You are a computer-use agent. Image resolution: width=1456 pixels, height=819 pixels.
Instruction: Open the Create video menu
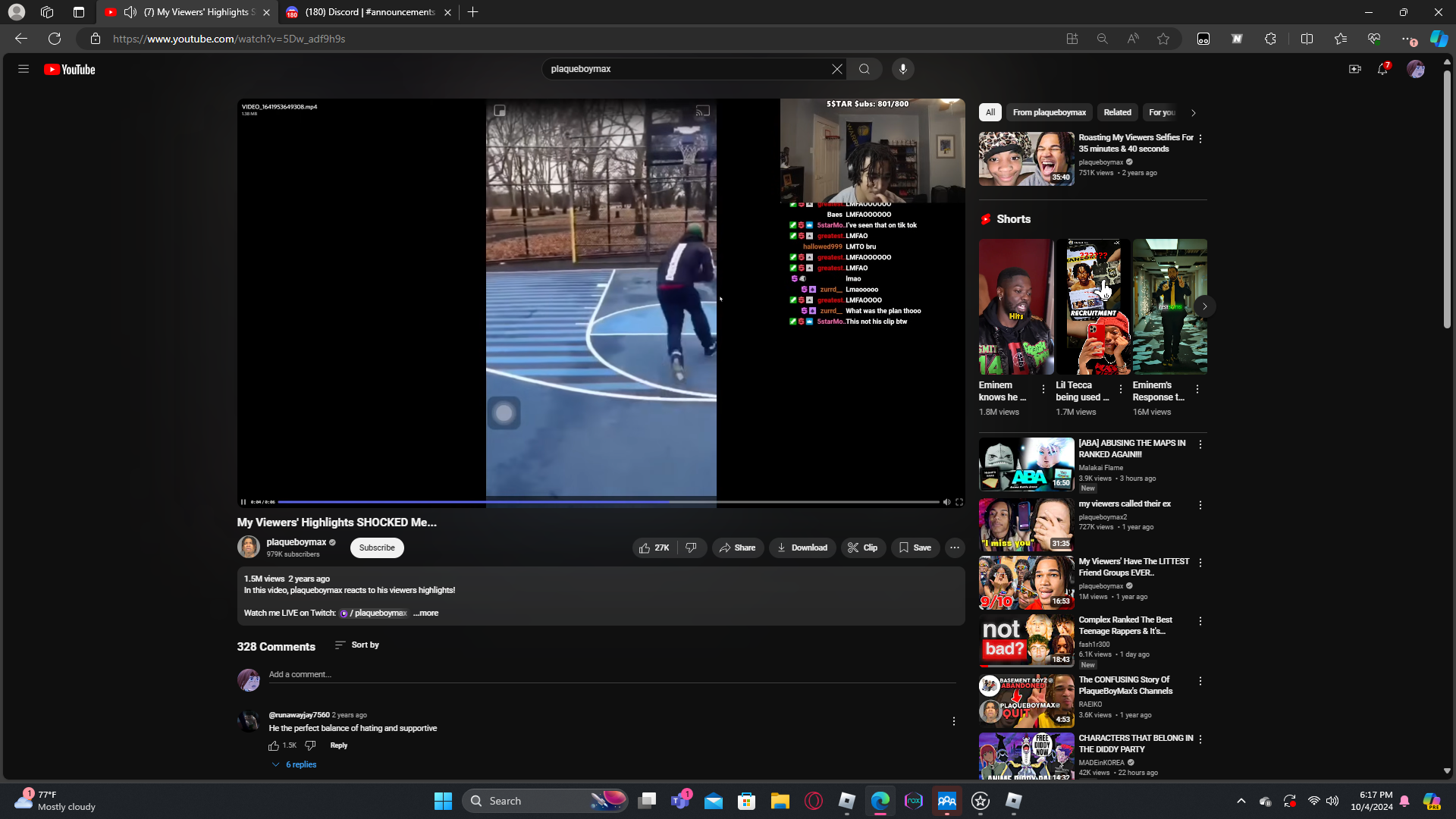point(1354,69)
